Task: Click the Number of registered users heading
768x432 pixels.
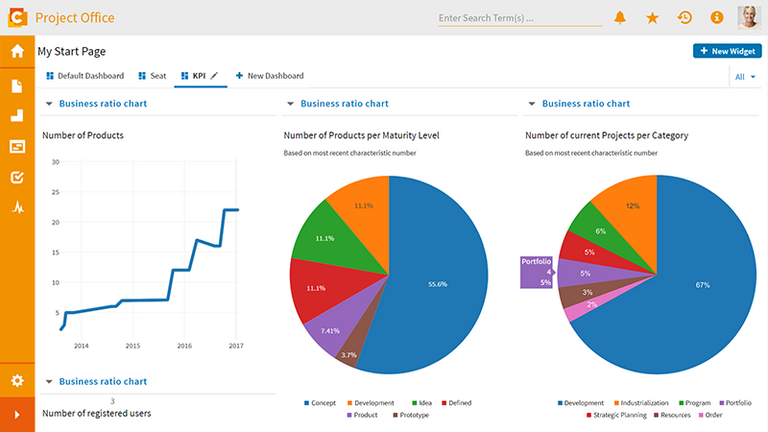Action: (96, 413)
